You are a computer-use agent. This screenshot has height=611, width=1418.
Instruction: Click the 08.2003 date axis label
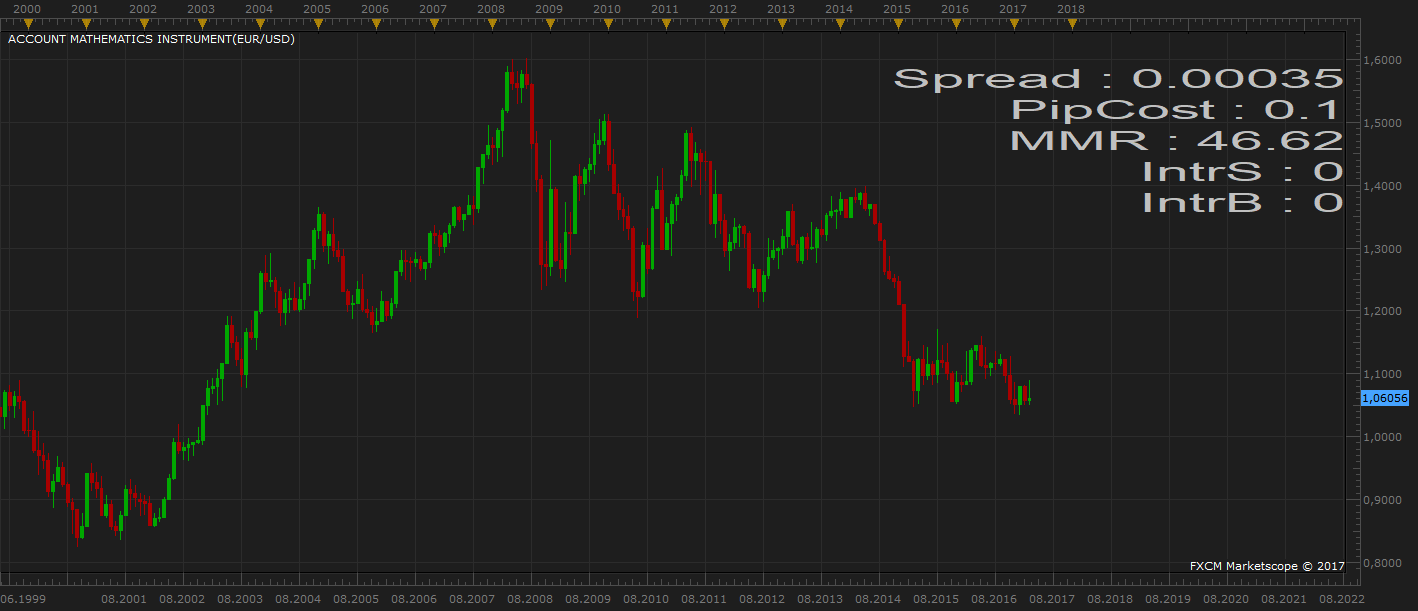coord(240,599)
